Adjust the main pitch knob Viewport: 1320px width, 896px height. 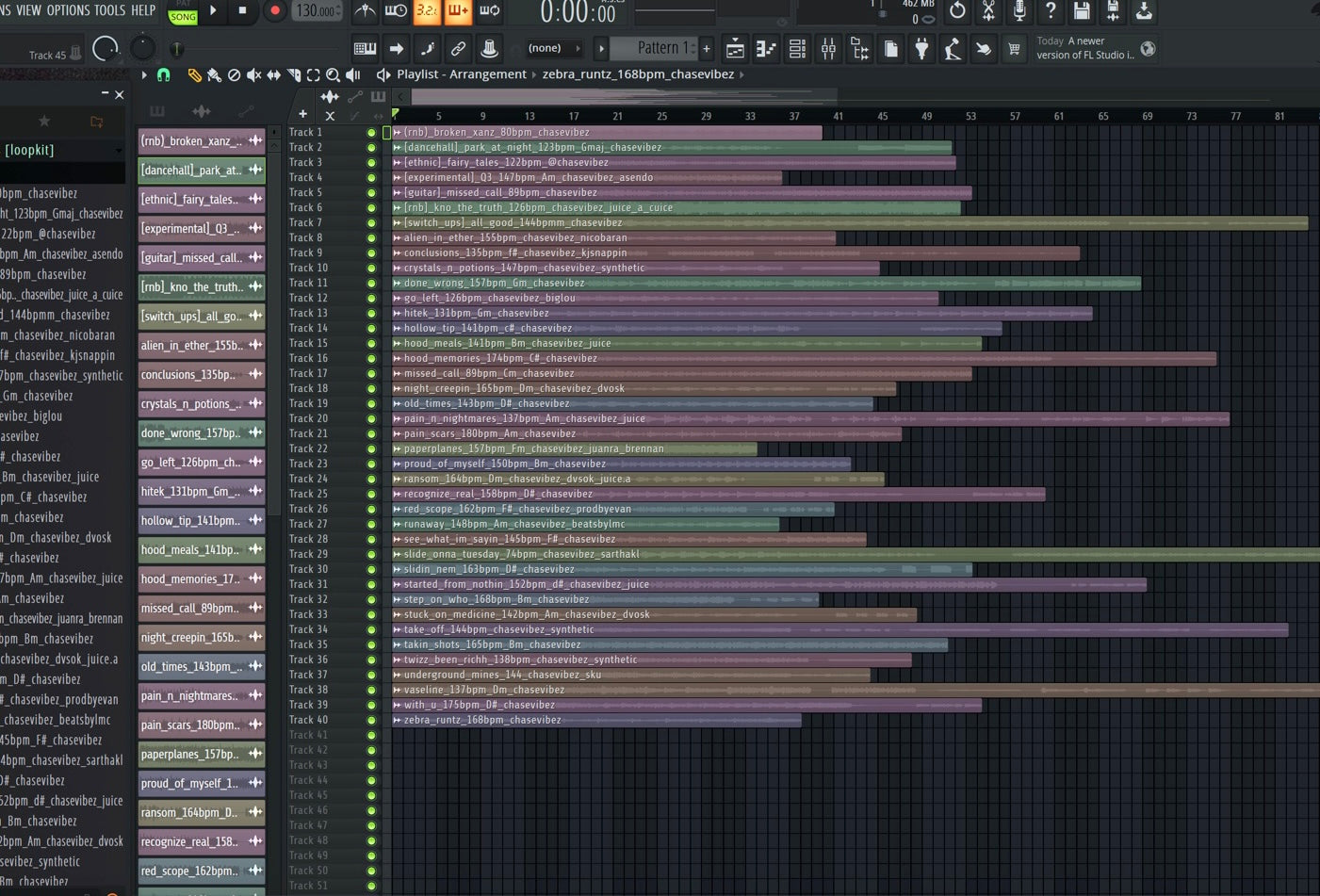[142, 47]
